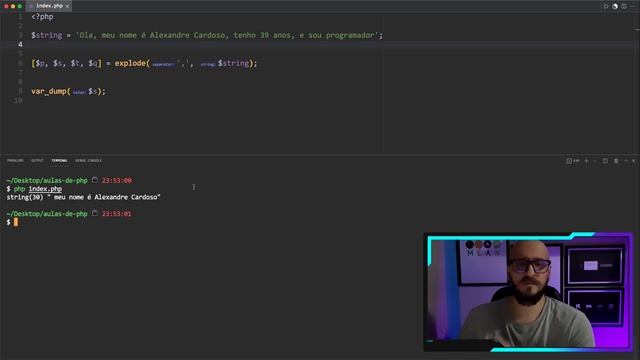Click the explode function call
The width and height of the screenshot is (640, 360).
click(x=130, y=63)
